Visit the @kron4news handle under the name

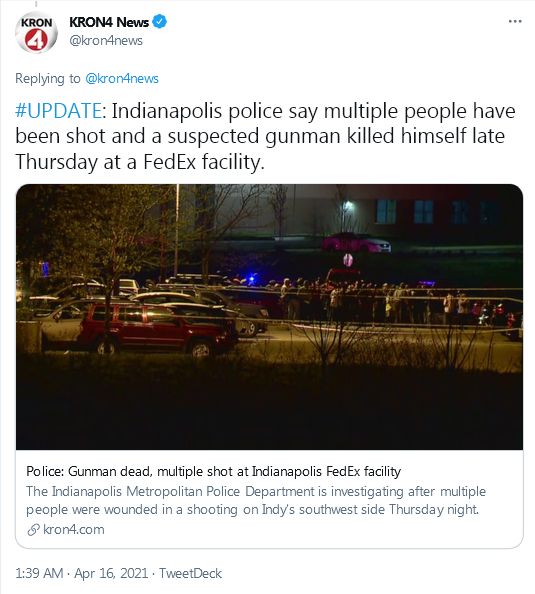pos(106,41)
